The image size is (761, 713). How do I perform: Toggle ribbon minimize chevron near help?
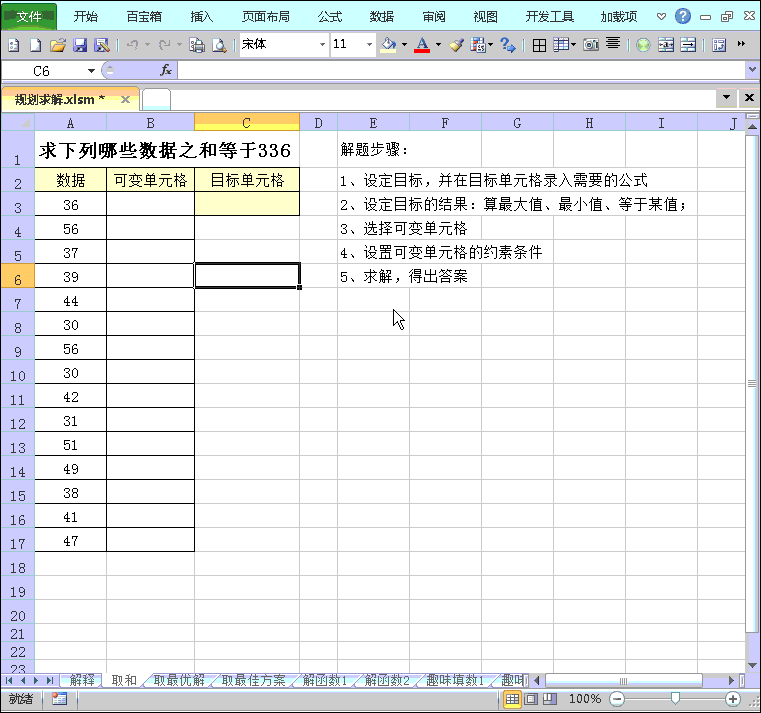[x=661, y=17]
